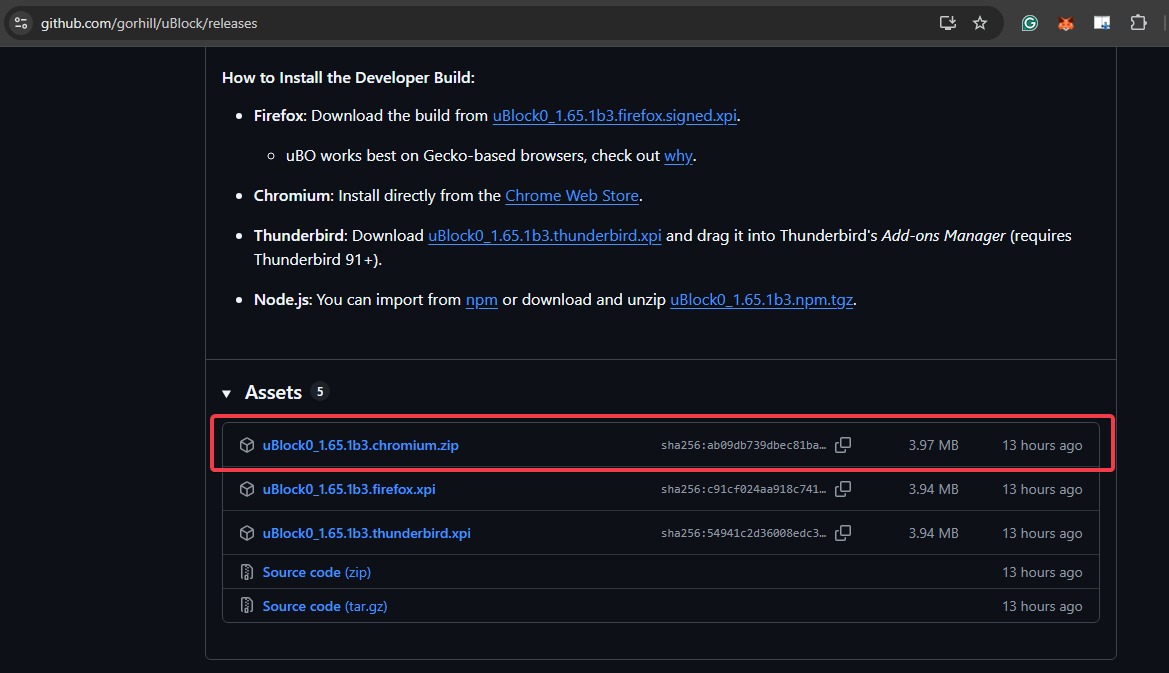Viewport: 1169px width, 673px height.
Task: Collapse the Assets section triangle
Action: 227,393
